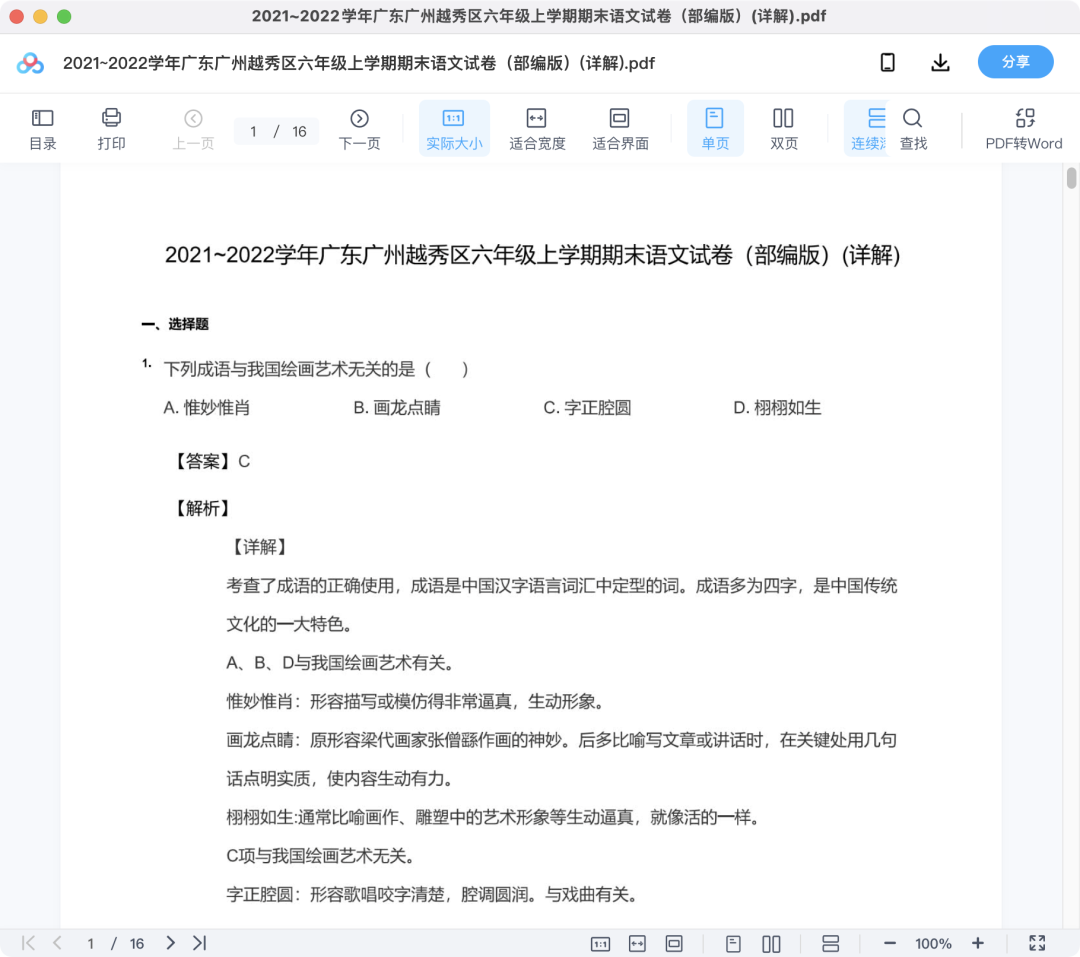Click the 【详解】 heading
The height and width of the screenshot is (957, 1080).
[259, 547]
